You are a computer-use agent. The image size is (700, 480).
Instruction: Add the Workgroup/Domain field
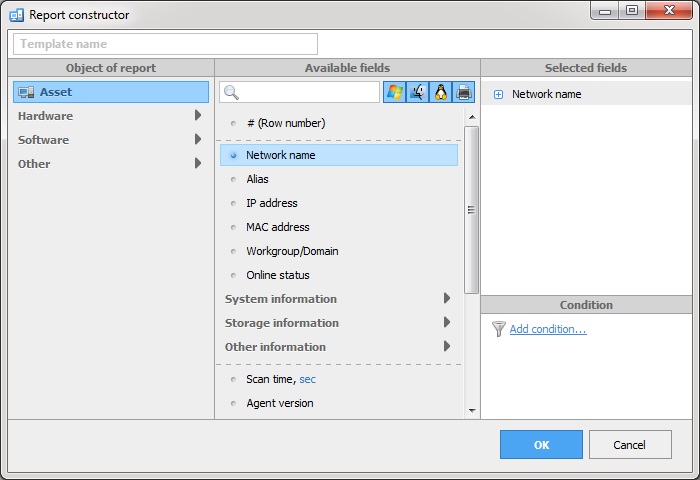click(339, 251)
